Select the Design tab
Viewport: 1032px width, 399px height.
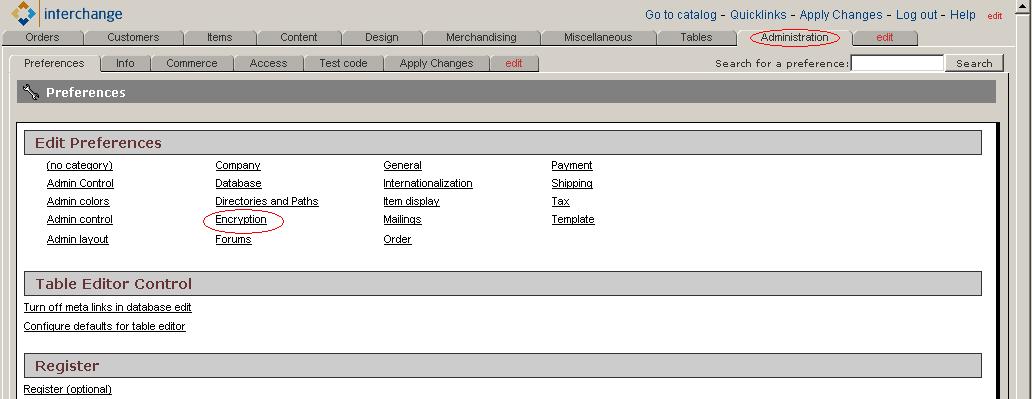(x=382, y=38)
